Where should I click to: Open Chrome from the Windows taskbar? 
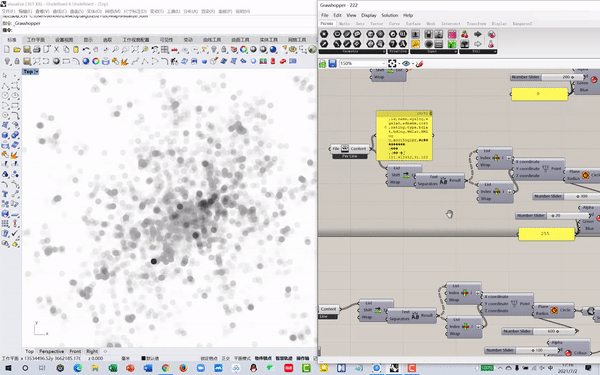point(165,368)
